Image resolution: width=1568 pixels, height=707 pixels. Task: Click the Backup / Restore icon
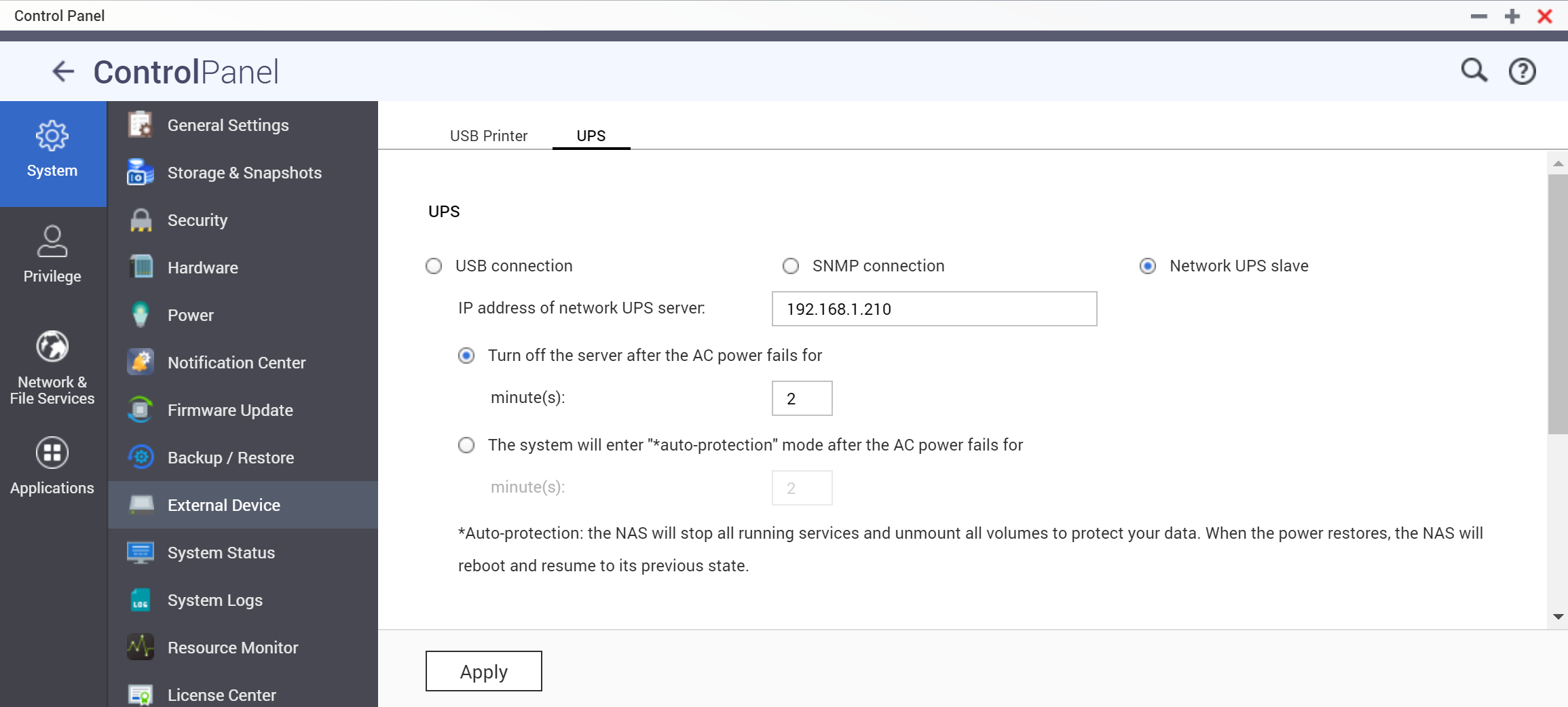click(141, 457)
